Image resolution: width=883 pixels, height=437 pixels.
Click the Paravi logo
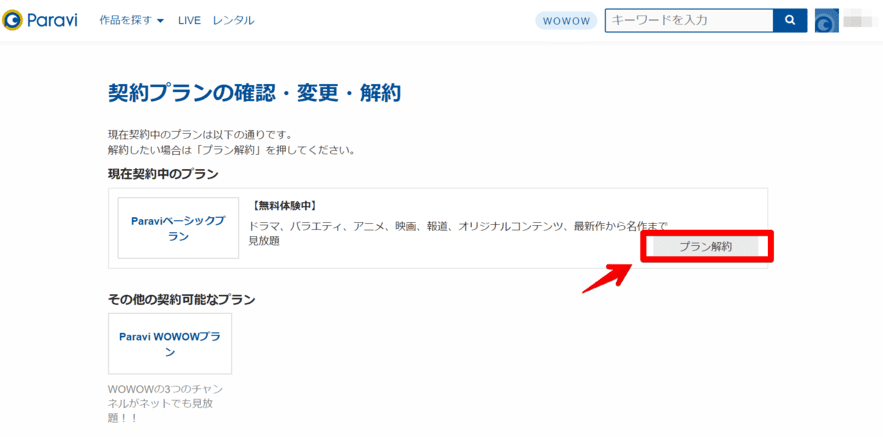pyautogui.click(x=40, y=20)
